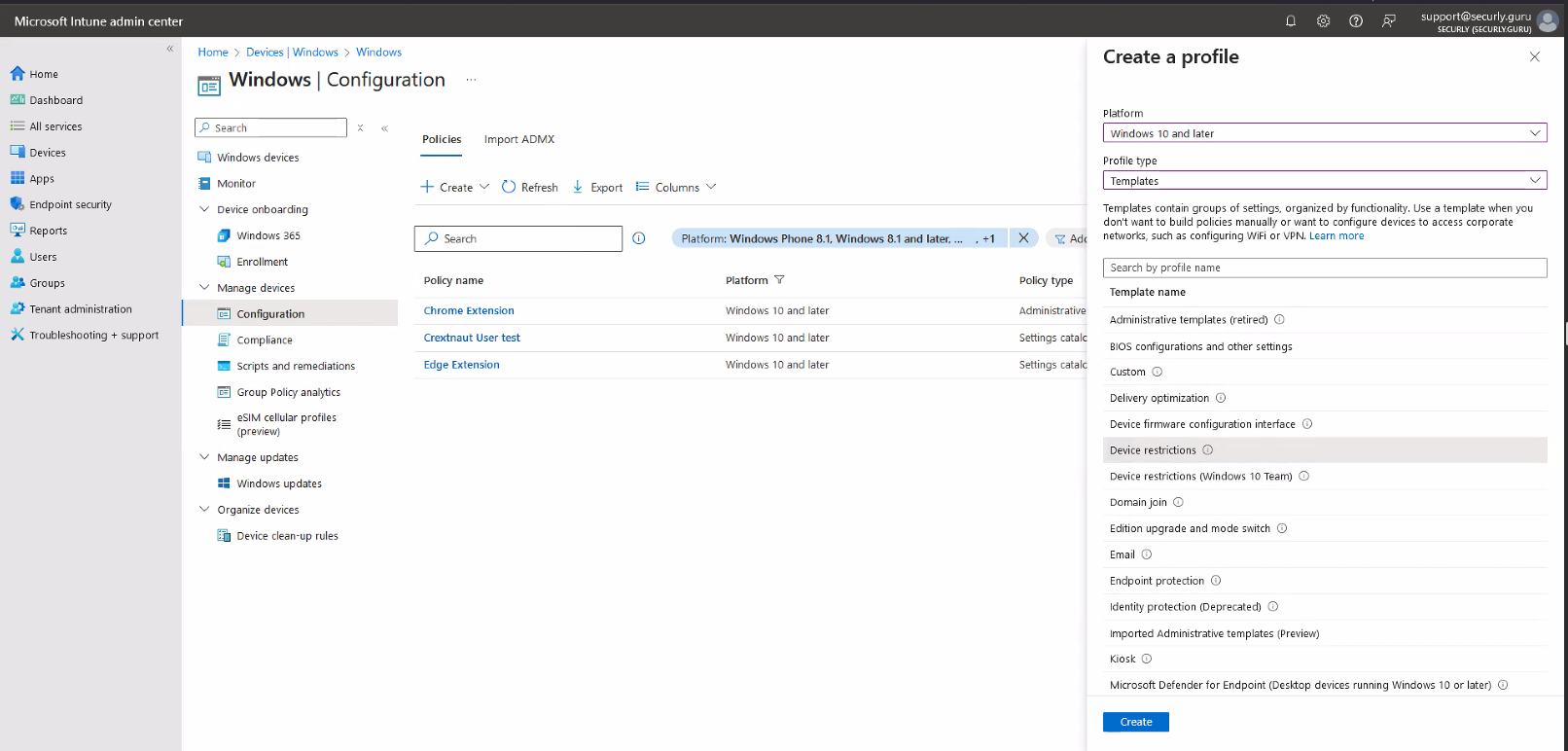The width and height of the screenshot is (1568, 751).
Task: Open the more options ellipsis beside the title
Action: [x=471, y=80]
